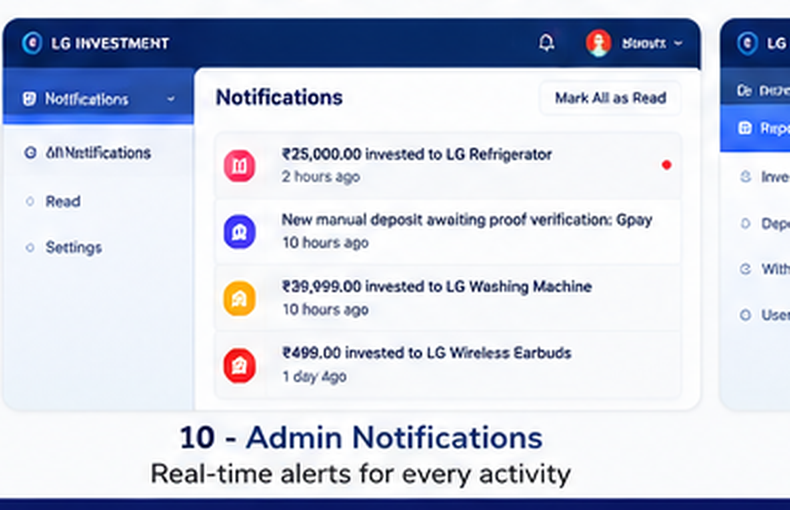
Task: Click the LG Investment logo icon
Action: [32, 43]
